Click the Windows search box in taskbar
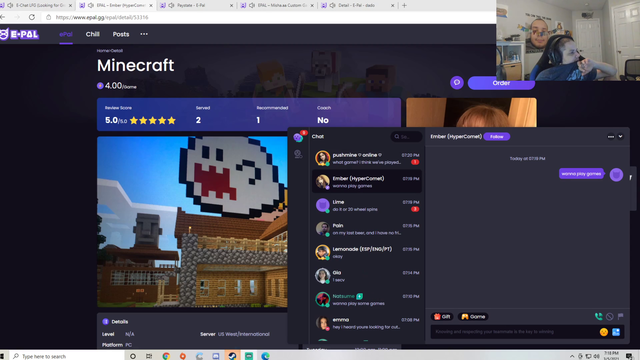Screen dimensions: 640x360 click(x=67, y=356)
